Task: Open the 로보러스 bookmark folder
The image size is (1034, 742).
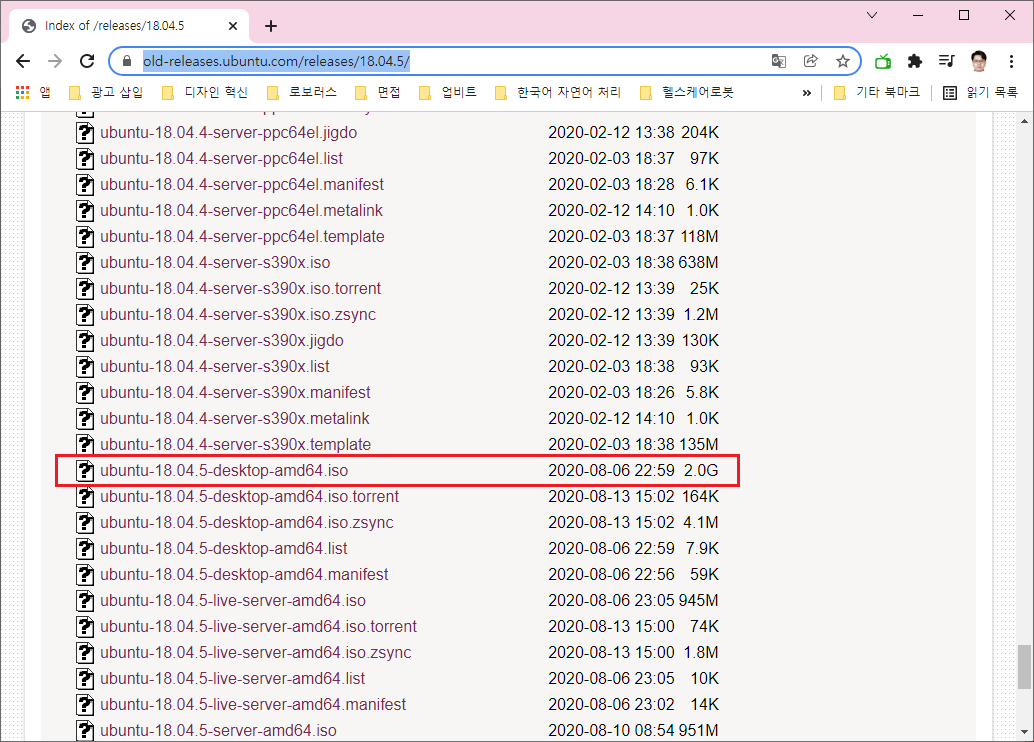Action: tap(302, 92)
